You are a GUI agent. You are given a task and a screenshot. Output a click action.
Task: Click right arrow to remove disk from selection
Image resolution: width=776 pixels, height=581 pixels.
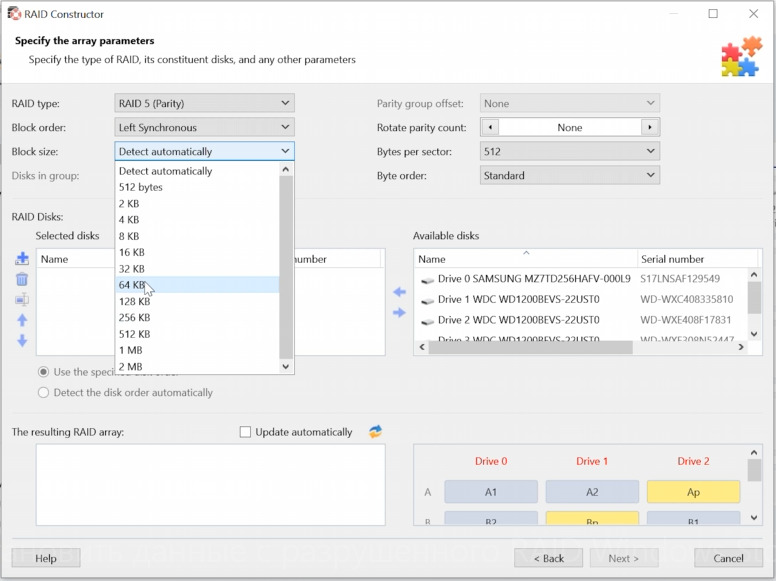pyautogui.click(x=399, y=312)
